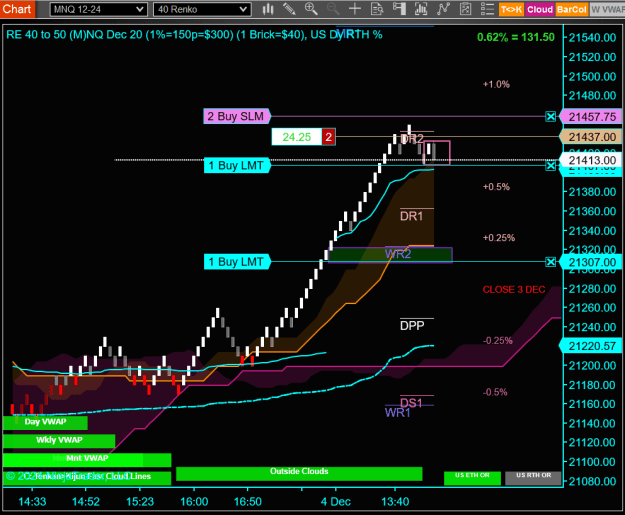
Task: Click the position quantity 2 red box
Action: (x=328, y=137)
